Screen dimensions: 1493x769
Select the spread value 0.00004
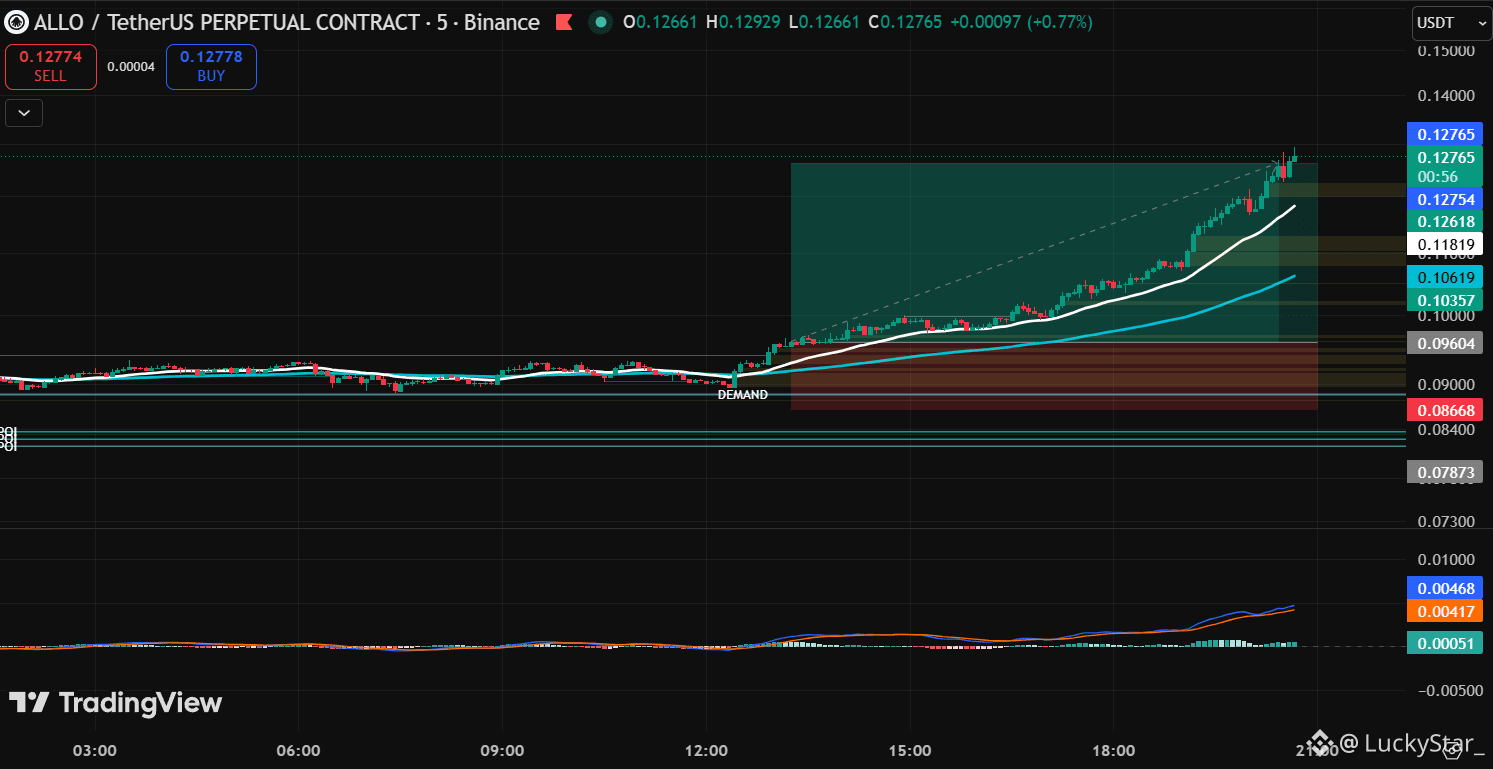pos(131,67)
